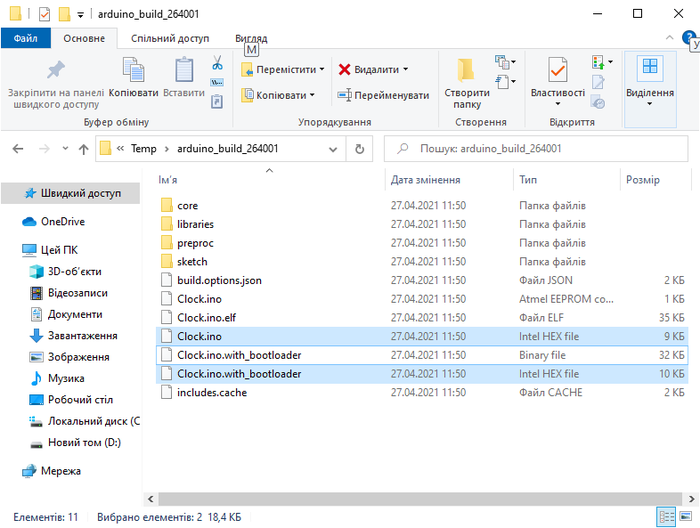Click the Up one level arrow
Image resolution: width=700 pixels, height=528 pixels.
(83, 149)
